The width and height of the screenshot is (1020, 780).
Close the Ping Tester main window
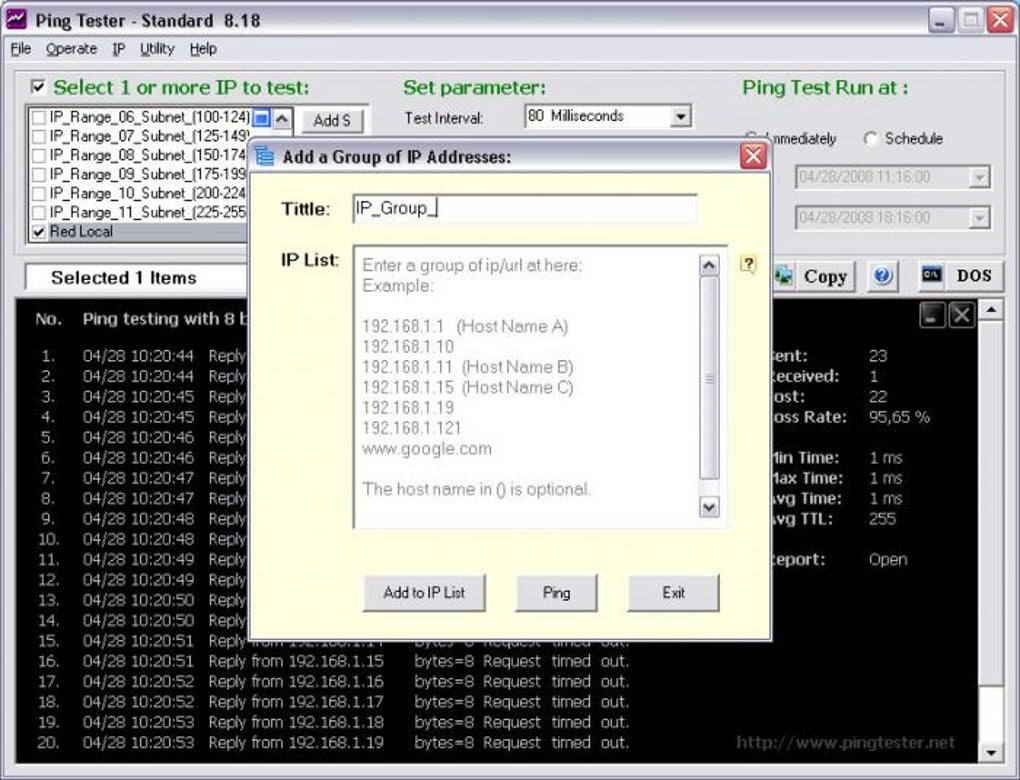coord(1000,20)
